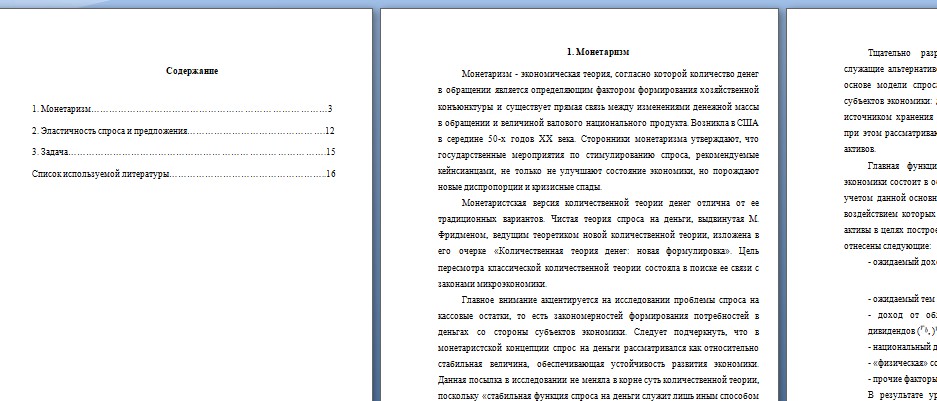Click page number 12 in the contents
The height and width of the screenshot is (401, 937).
coord(330,131)
